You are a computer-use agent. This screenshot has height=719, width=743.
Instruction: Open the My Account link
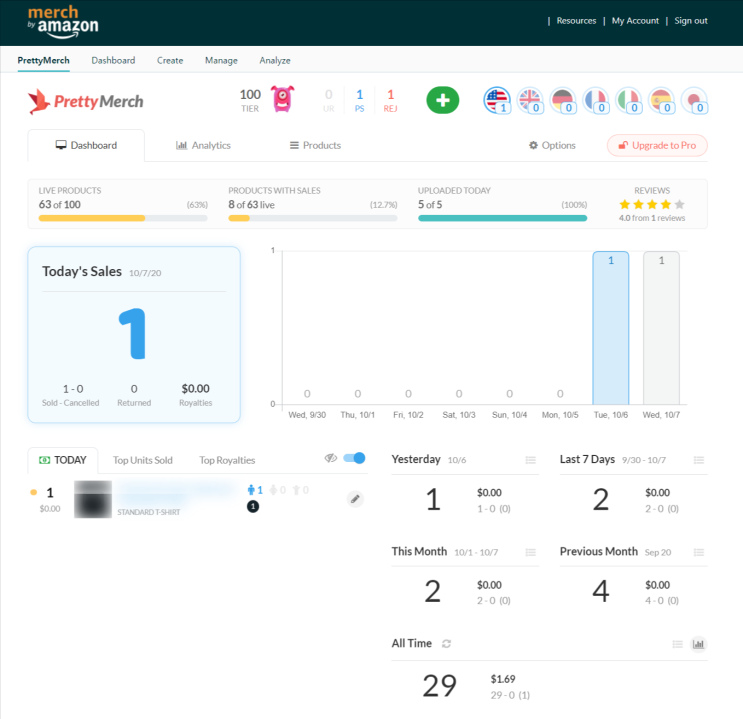coord(635,21)
